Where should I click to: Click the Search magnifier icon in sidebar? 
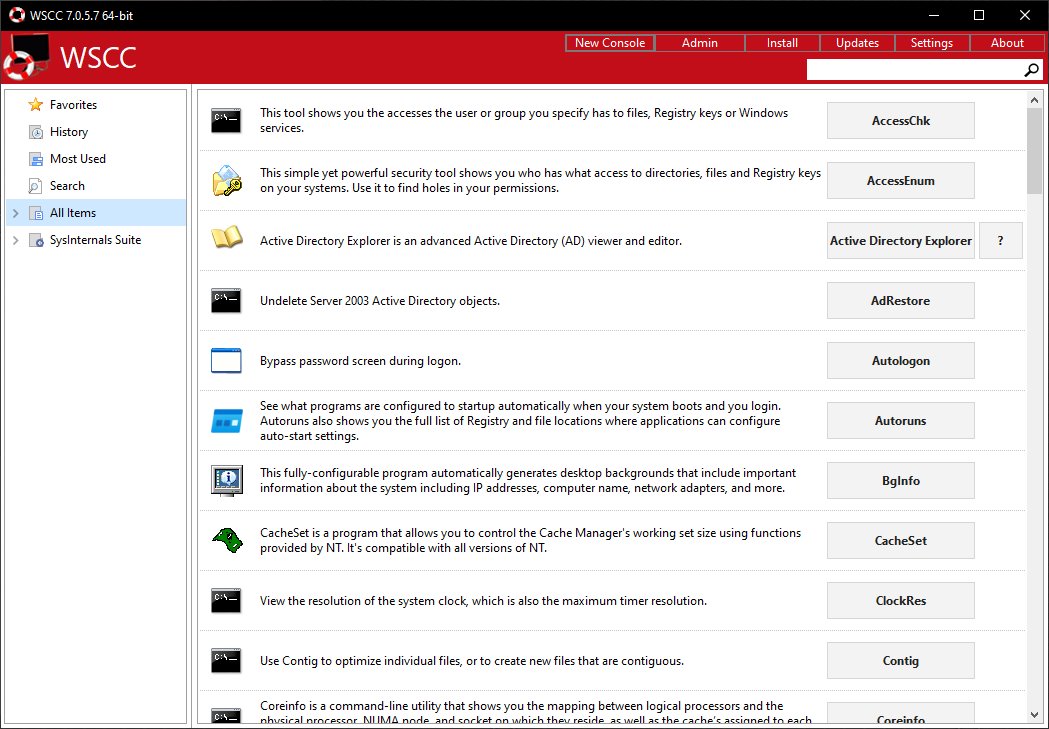point(35,186)
